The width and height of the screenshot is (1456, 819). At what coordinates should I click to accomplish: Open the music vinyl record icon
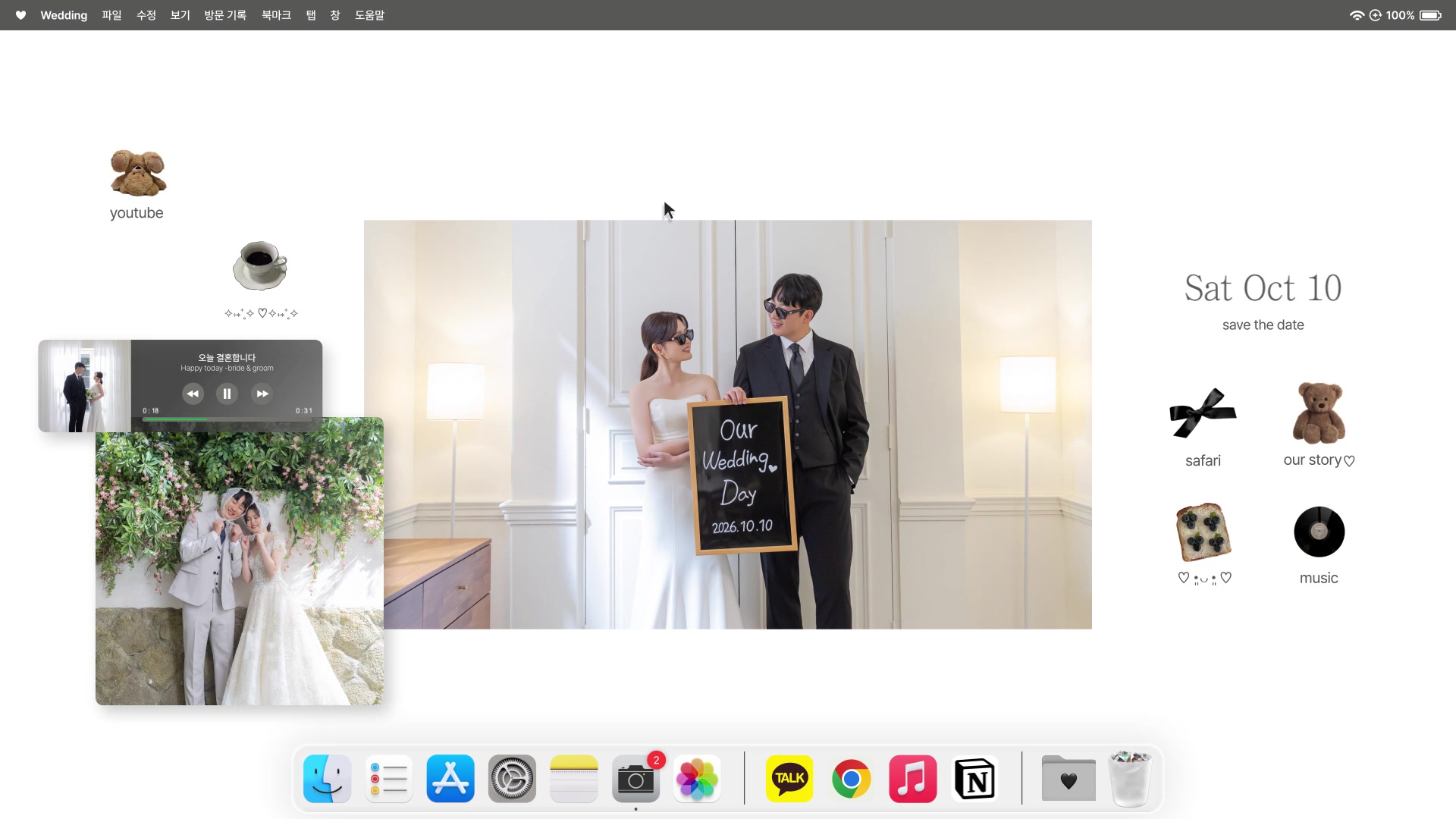coord(1319,532)
